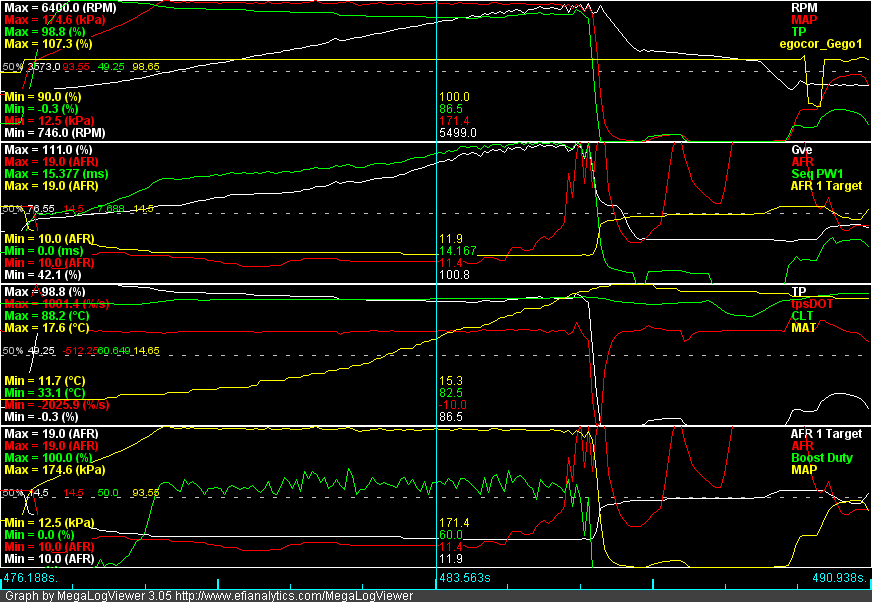Select the green CLT legend label
This screenshot has width=872, height=602.
click(x=802, y=315)
